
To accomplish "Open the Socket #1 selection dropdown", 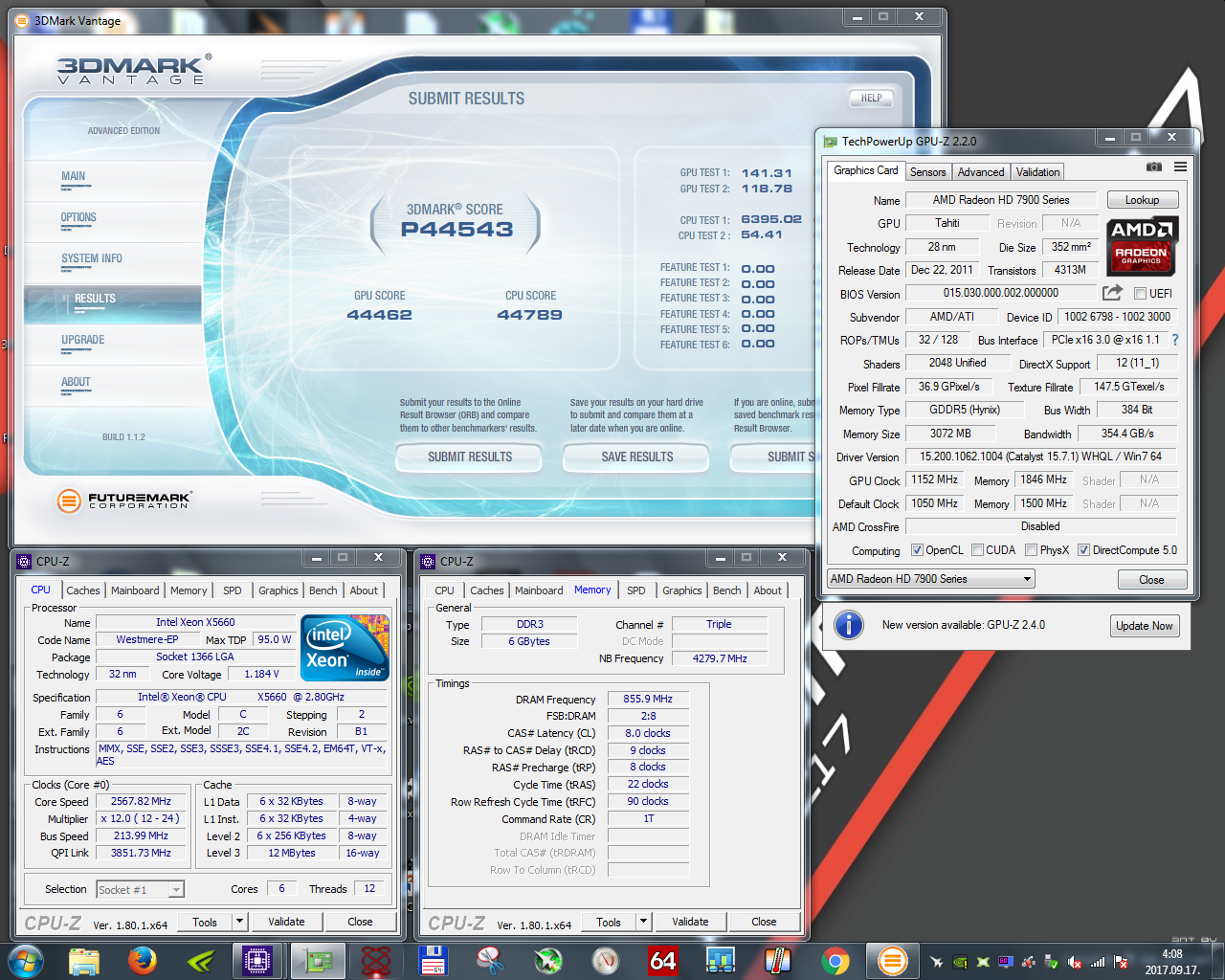I will click(x=140, y=890).
